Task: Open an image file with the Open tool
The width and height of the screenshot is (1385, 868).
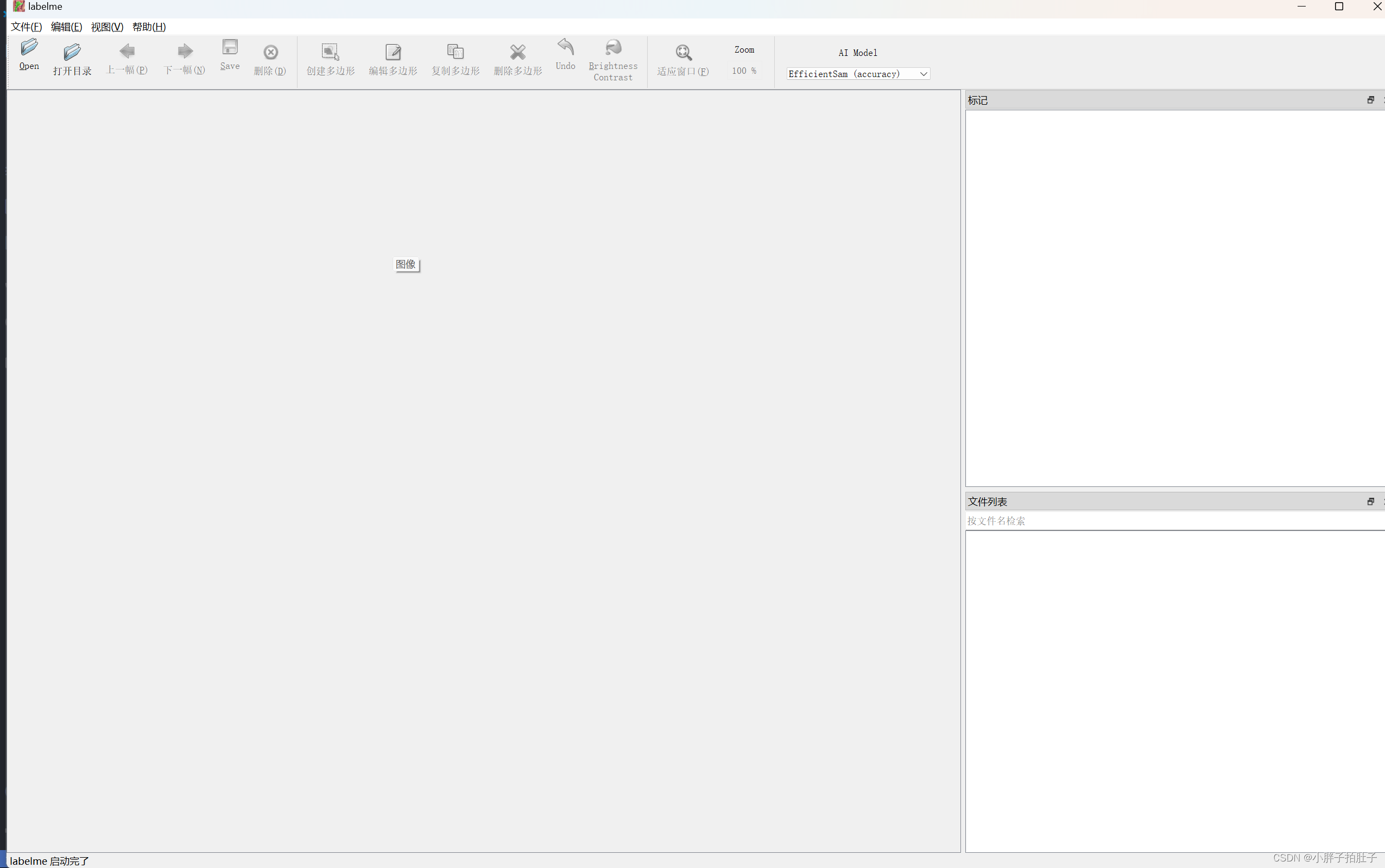Action: click(28, 58)
